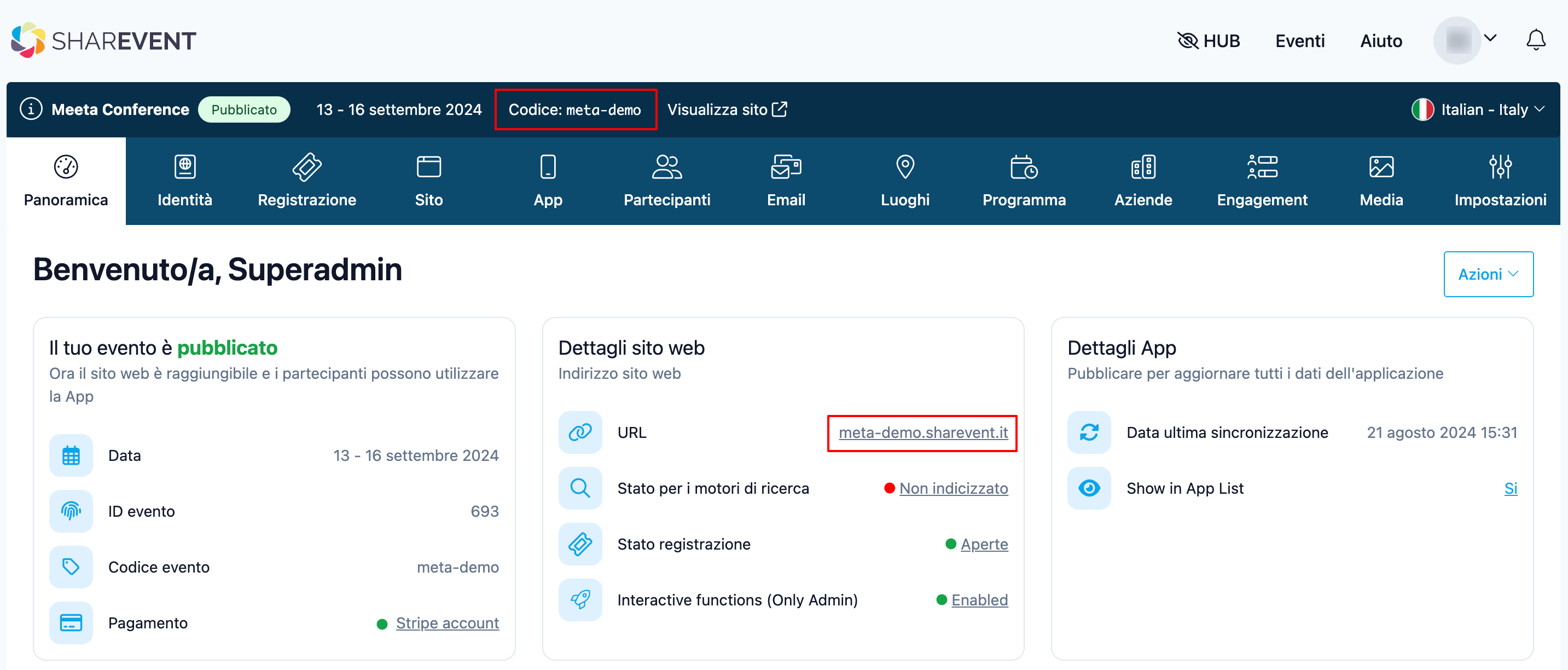Image resolution: width=1568 pixels, height=670 pixels.
Task: Click the Email envelopes icon
Action: 786,167
